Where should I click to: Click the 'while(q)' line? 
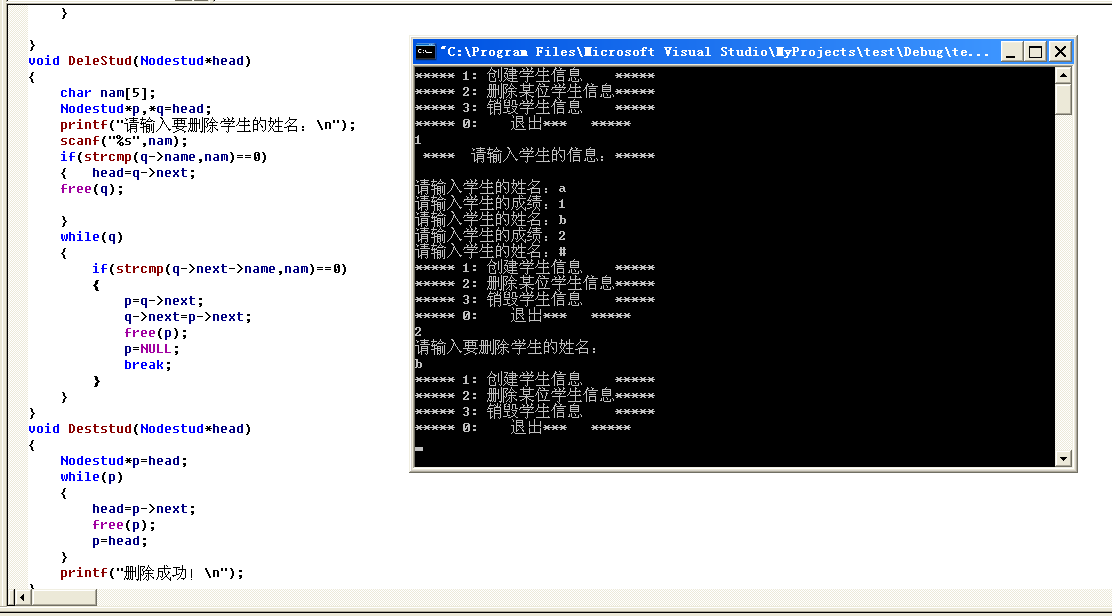[x=91, y=237]
